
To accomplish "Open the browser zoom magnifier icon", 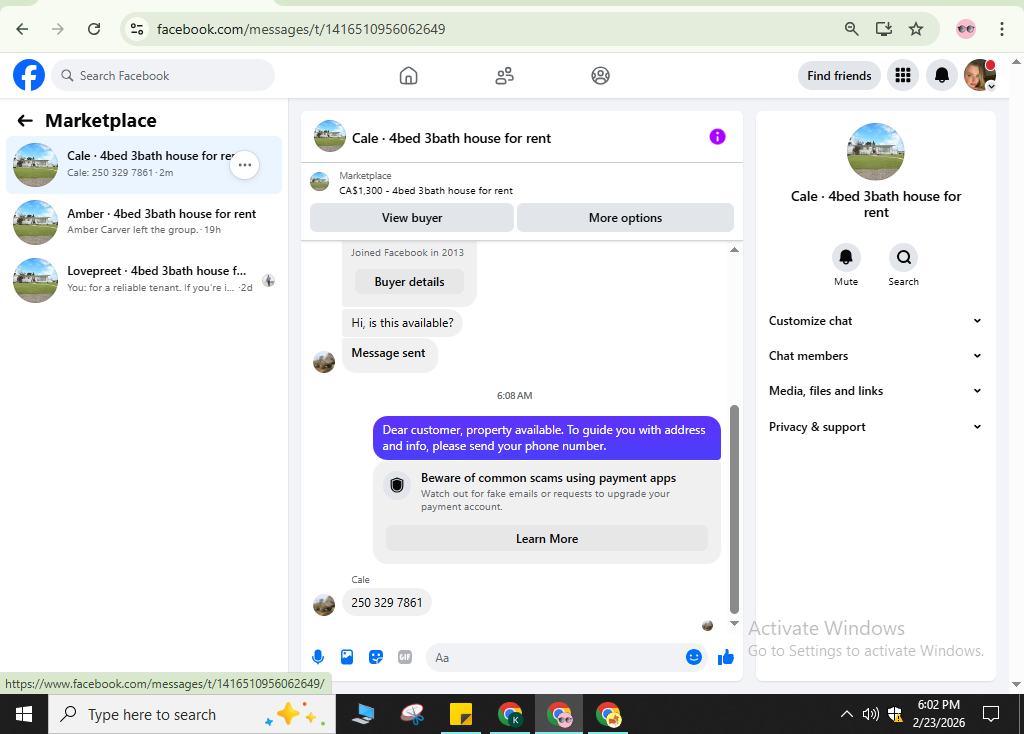I will (851, 29).
